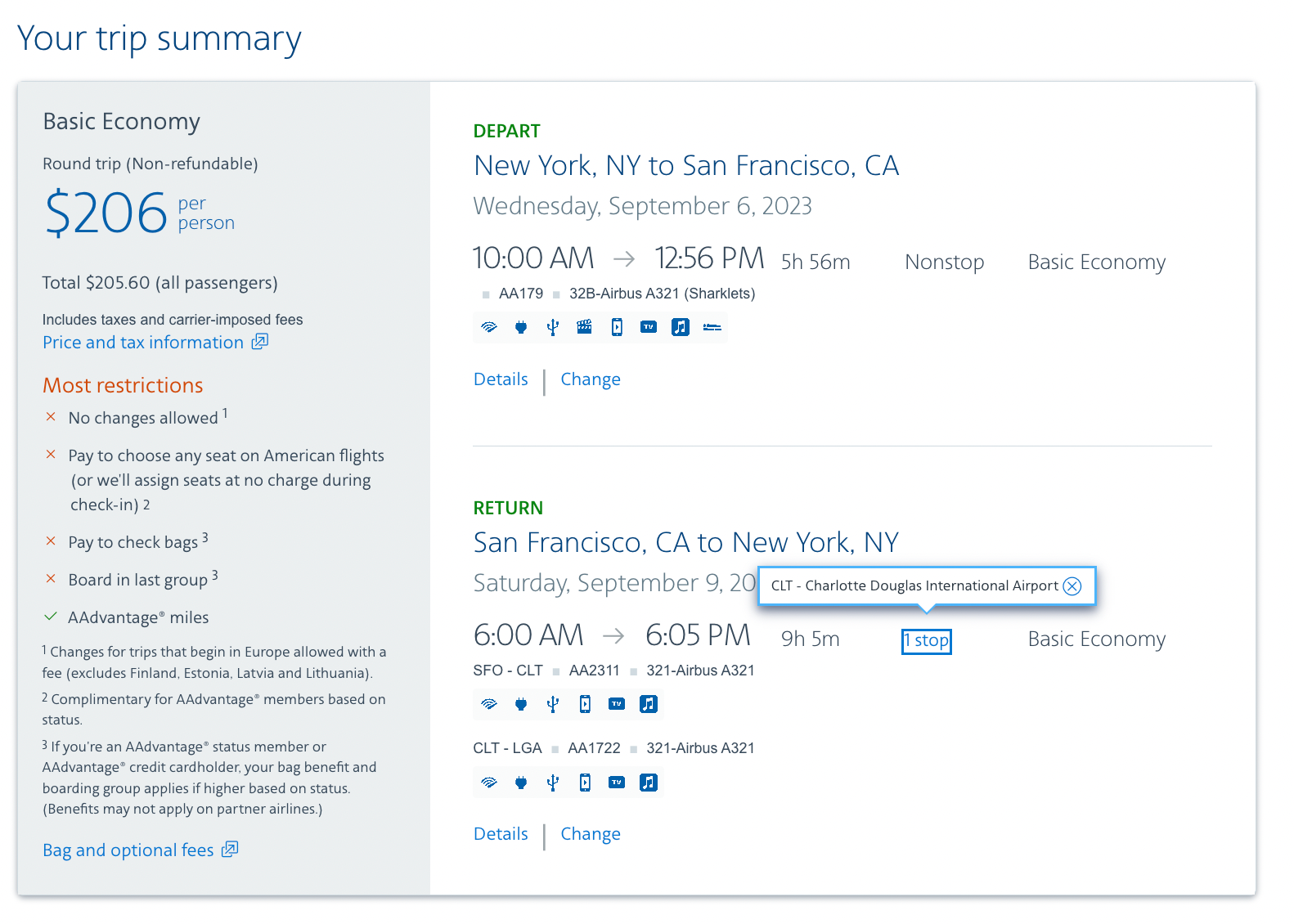This screenshot has height=924, width=1294.
Task: Click lie-flat seat icon on flight AA179
Action: tap(712, 327)
